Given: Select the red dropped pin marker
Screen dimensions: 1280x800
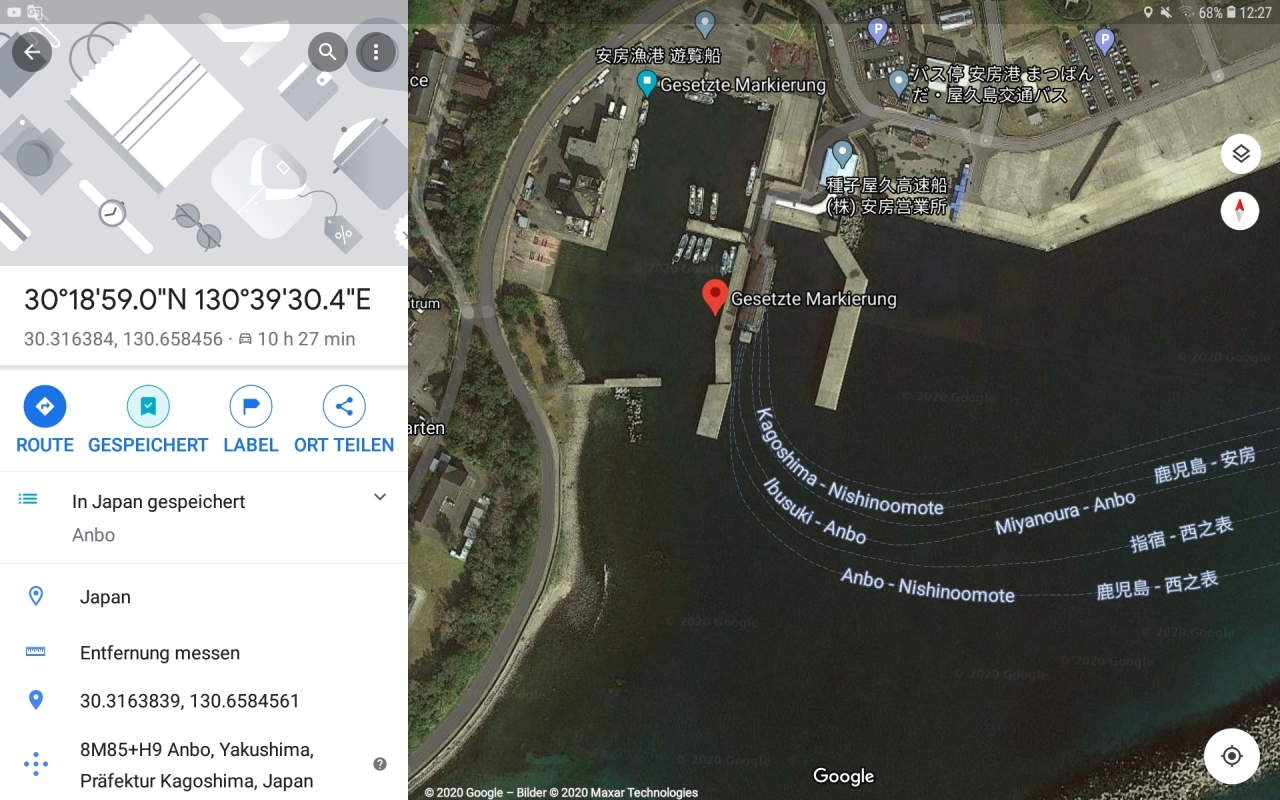Looking at the screenshot, I should pyautogui.click(x=715, y=297).
